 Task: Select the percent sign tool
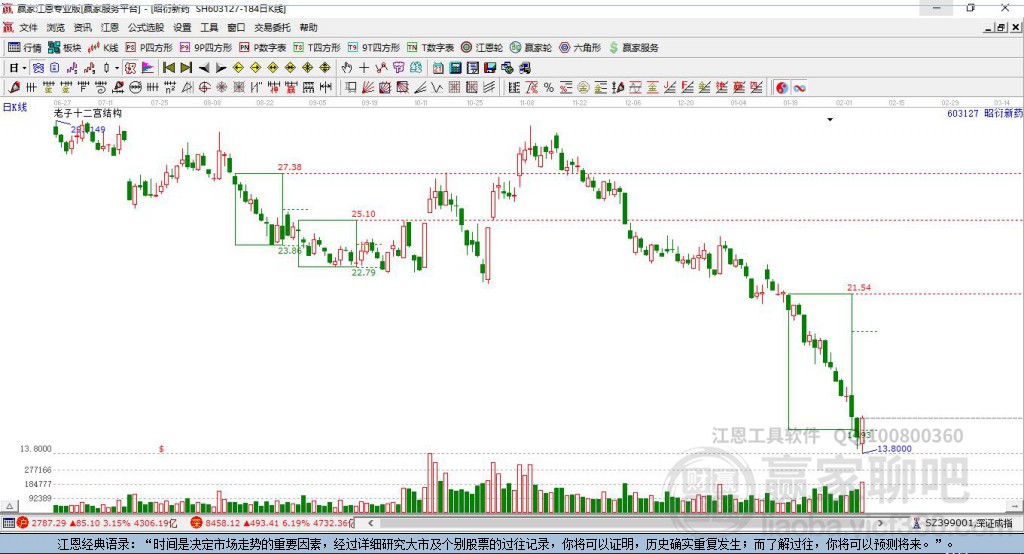(x=549, y=87)
